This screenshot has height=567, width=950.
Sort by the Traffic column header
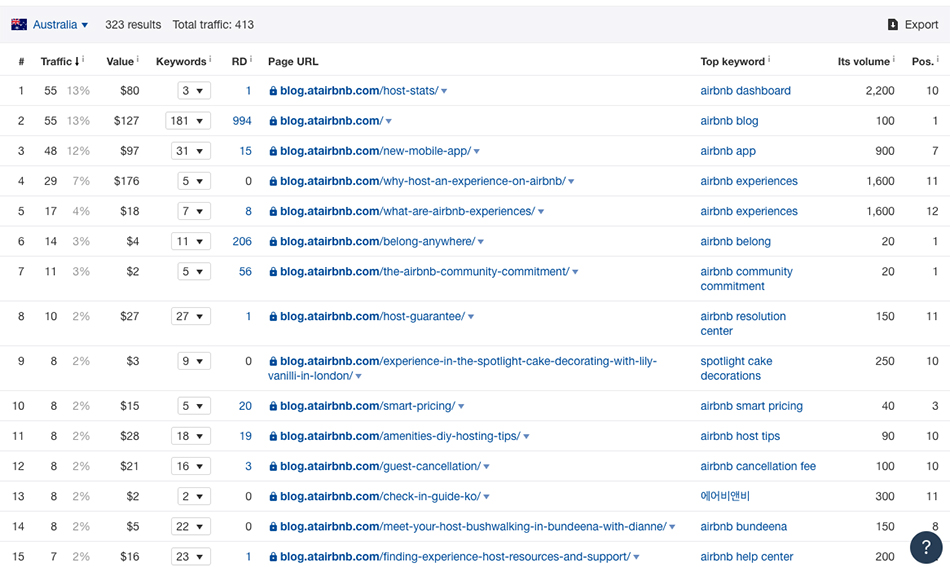[59, 61]
